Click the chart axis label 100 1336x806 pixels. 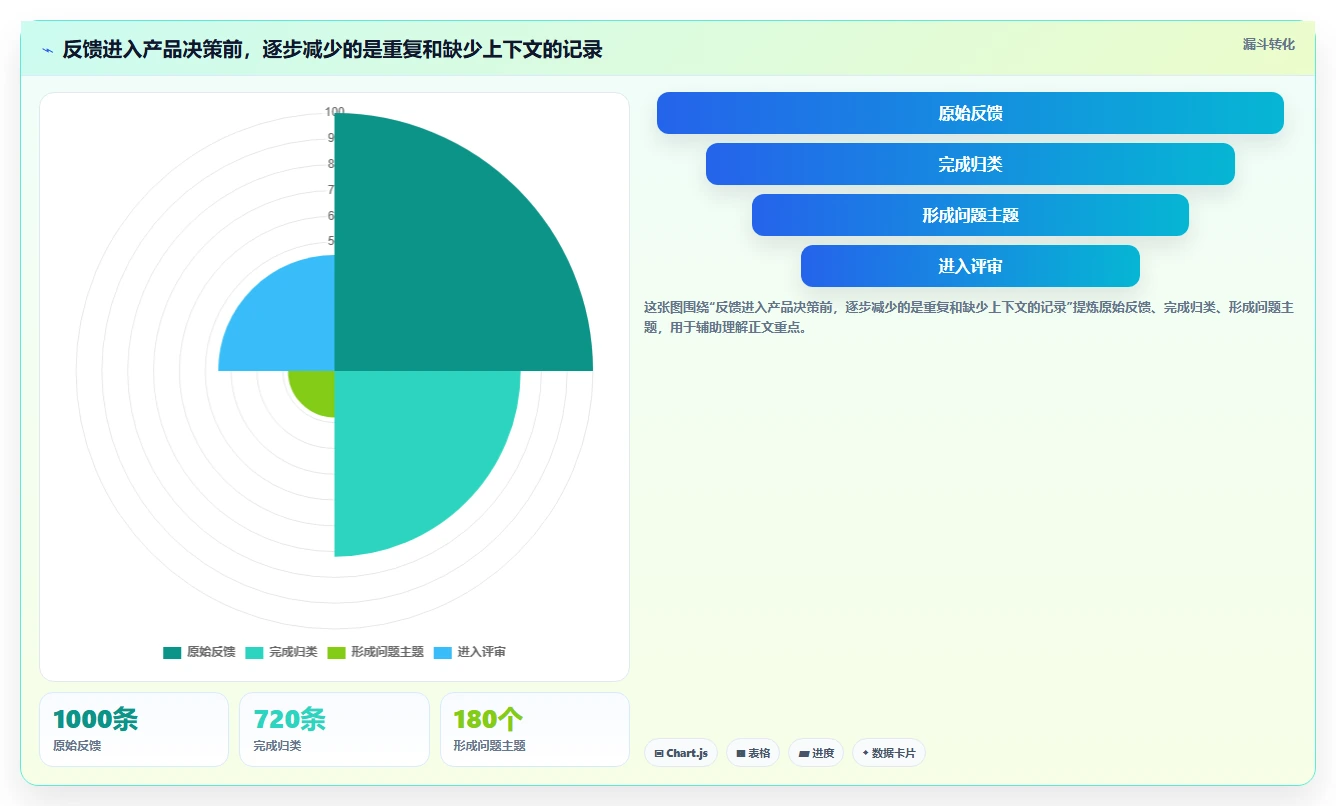pyautogui.click(x=335, y=112)
